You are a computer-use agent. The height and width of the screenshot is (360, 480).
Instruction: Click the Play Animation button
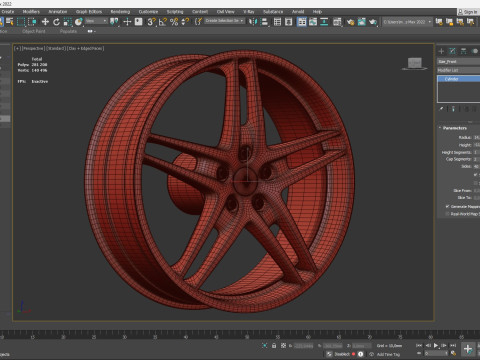coord(436,346)
